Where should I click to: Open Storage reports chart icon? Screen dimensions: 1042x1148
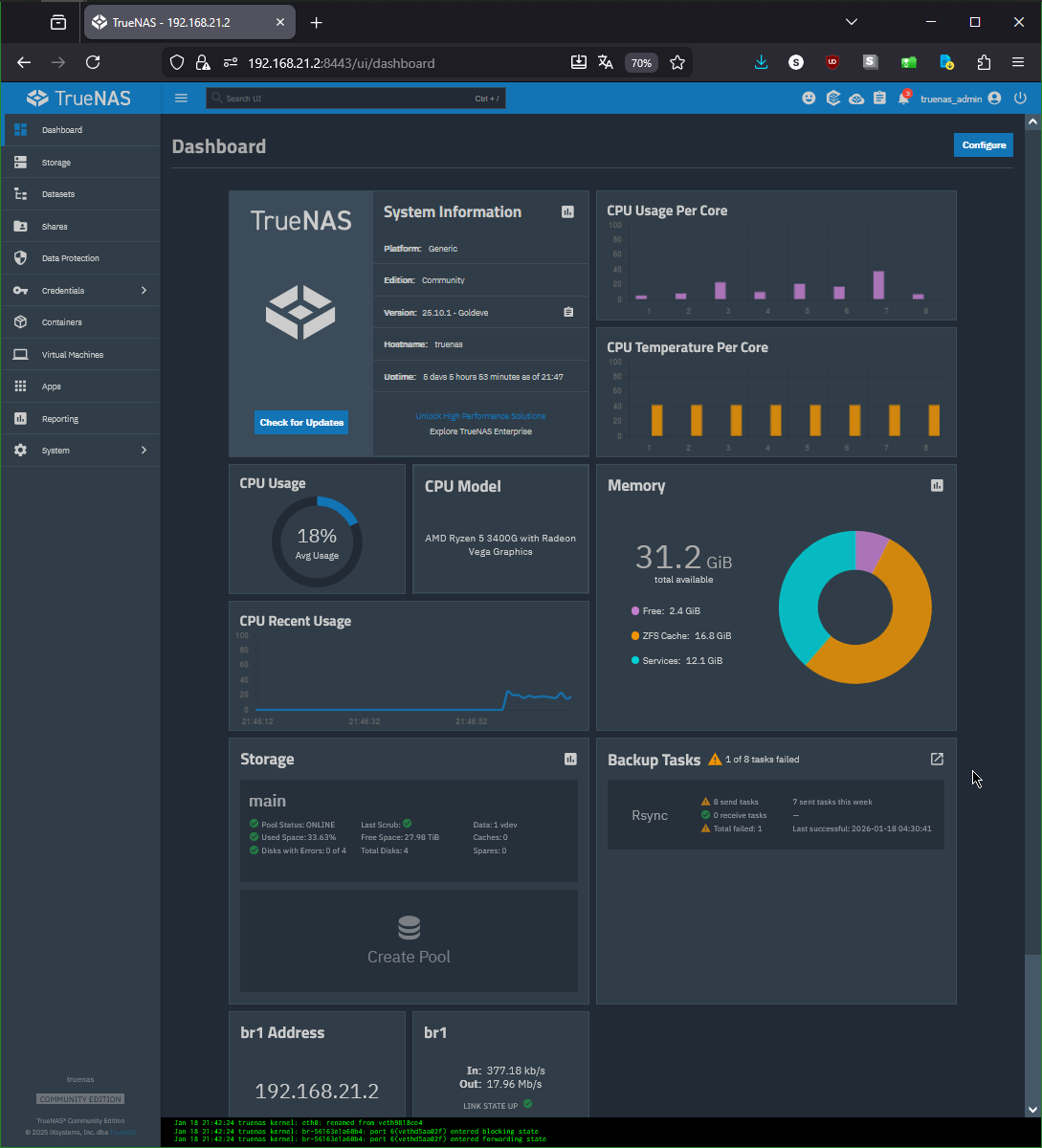[x=570, y=760]
